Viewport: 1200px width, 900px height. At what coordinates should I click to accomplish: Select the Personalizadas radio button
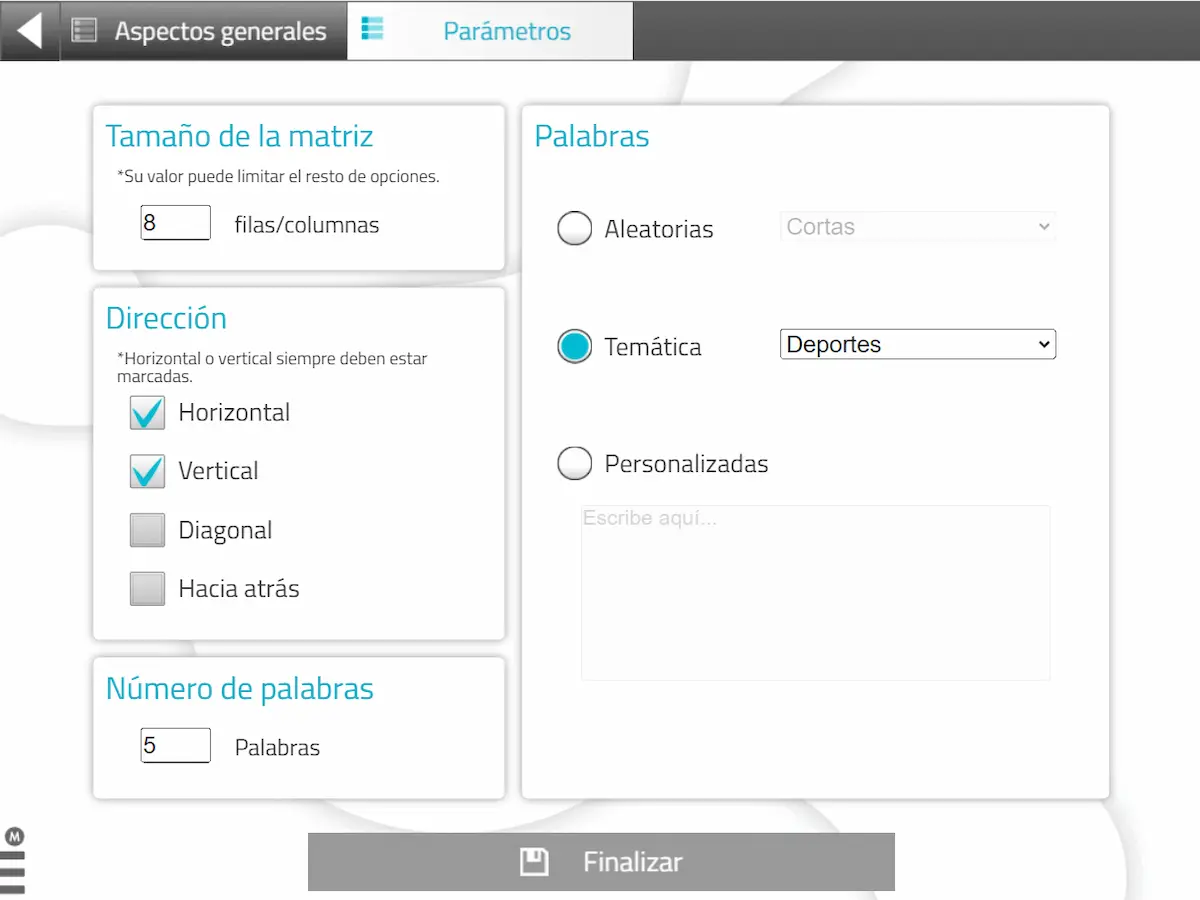pyautogui.click(x=574, y=463)
